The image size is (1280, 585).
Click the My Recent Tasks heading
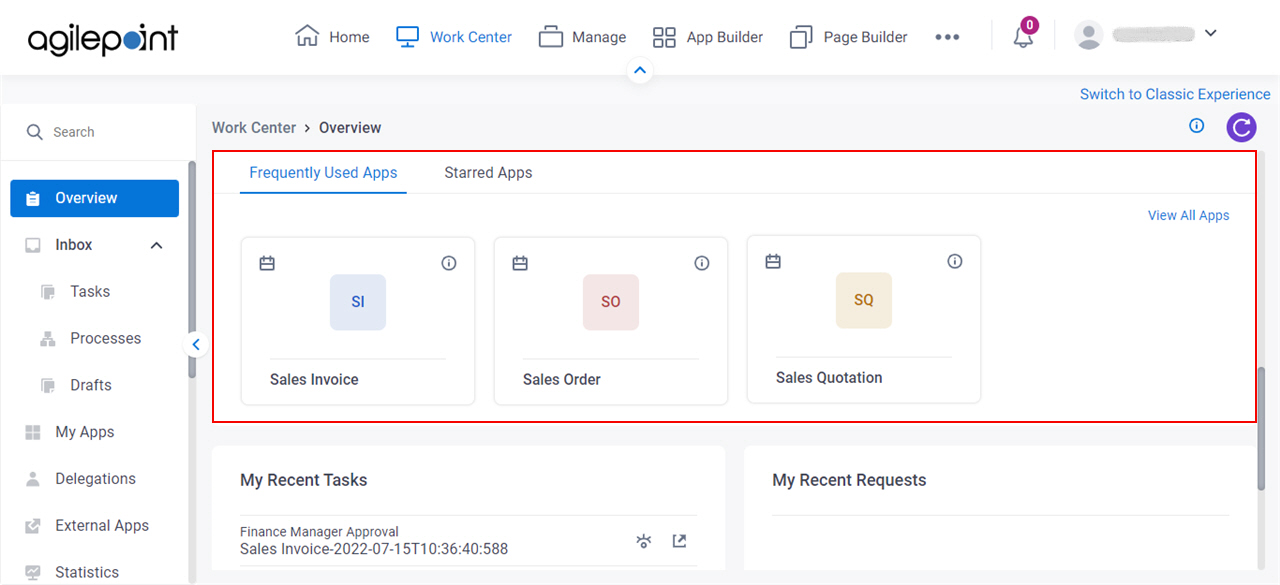click(x=304, y=480)
